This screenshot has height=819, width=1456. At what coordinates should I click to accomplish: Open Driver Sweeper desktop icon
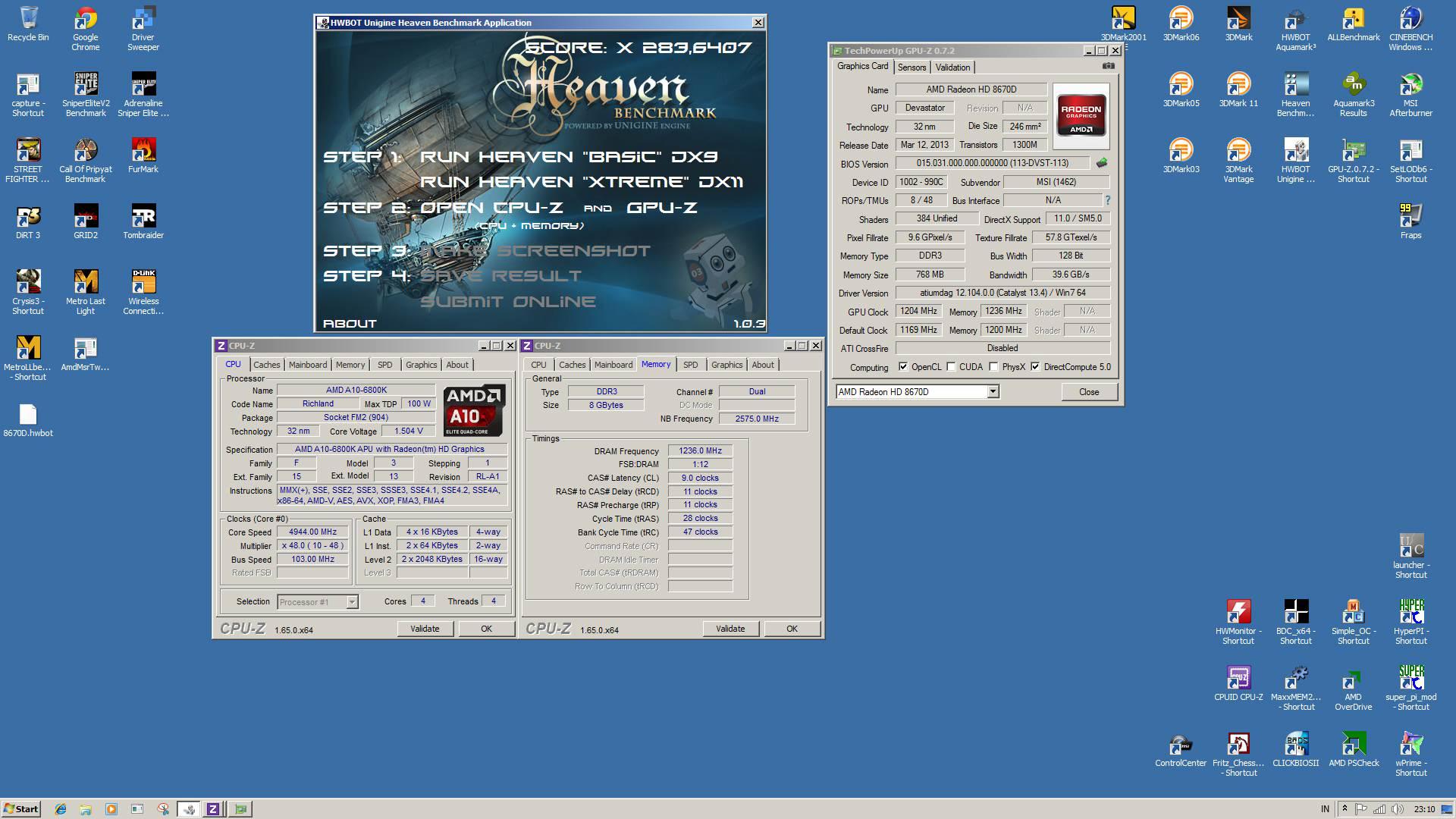143,29
